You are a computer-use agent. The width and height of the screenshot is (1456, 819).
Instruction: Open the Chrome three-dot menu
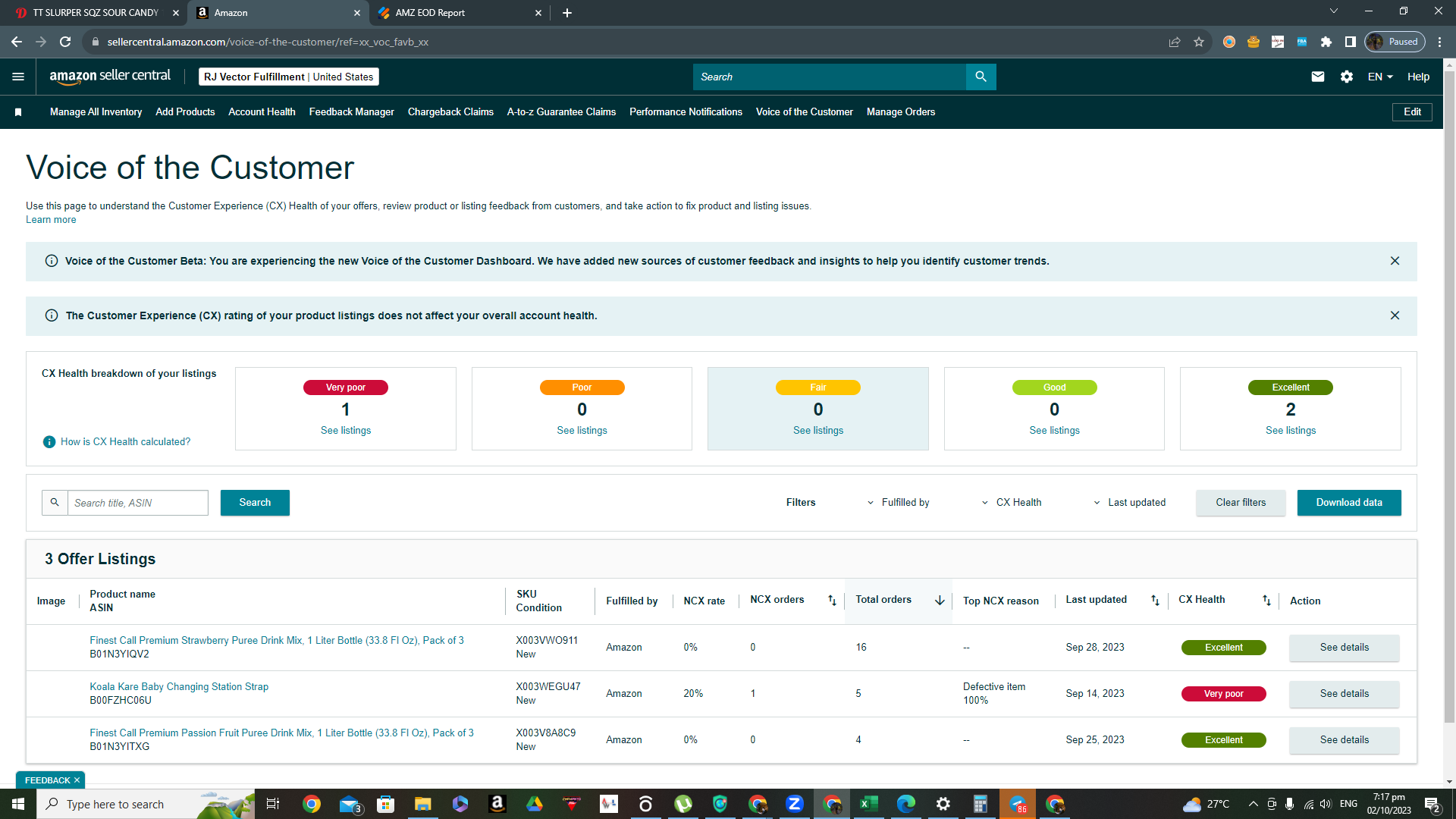pos(1440,42)
